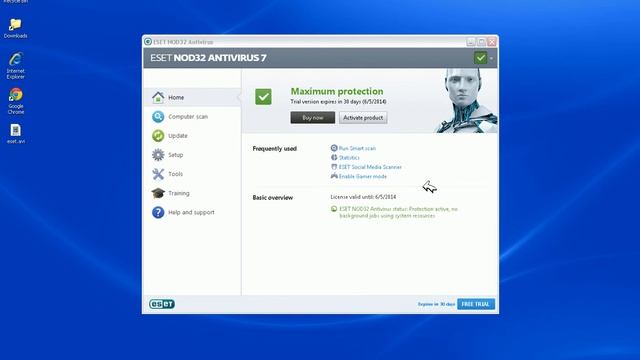640x360 pixels.
Task: Click the 'Maximum protection' heading
Action: [x=337, y=91]
